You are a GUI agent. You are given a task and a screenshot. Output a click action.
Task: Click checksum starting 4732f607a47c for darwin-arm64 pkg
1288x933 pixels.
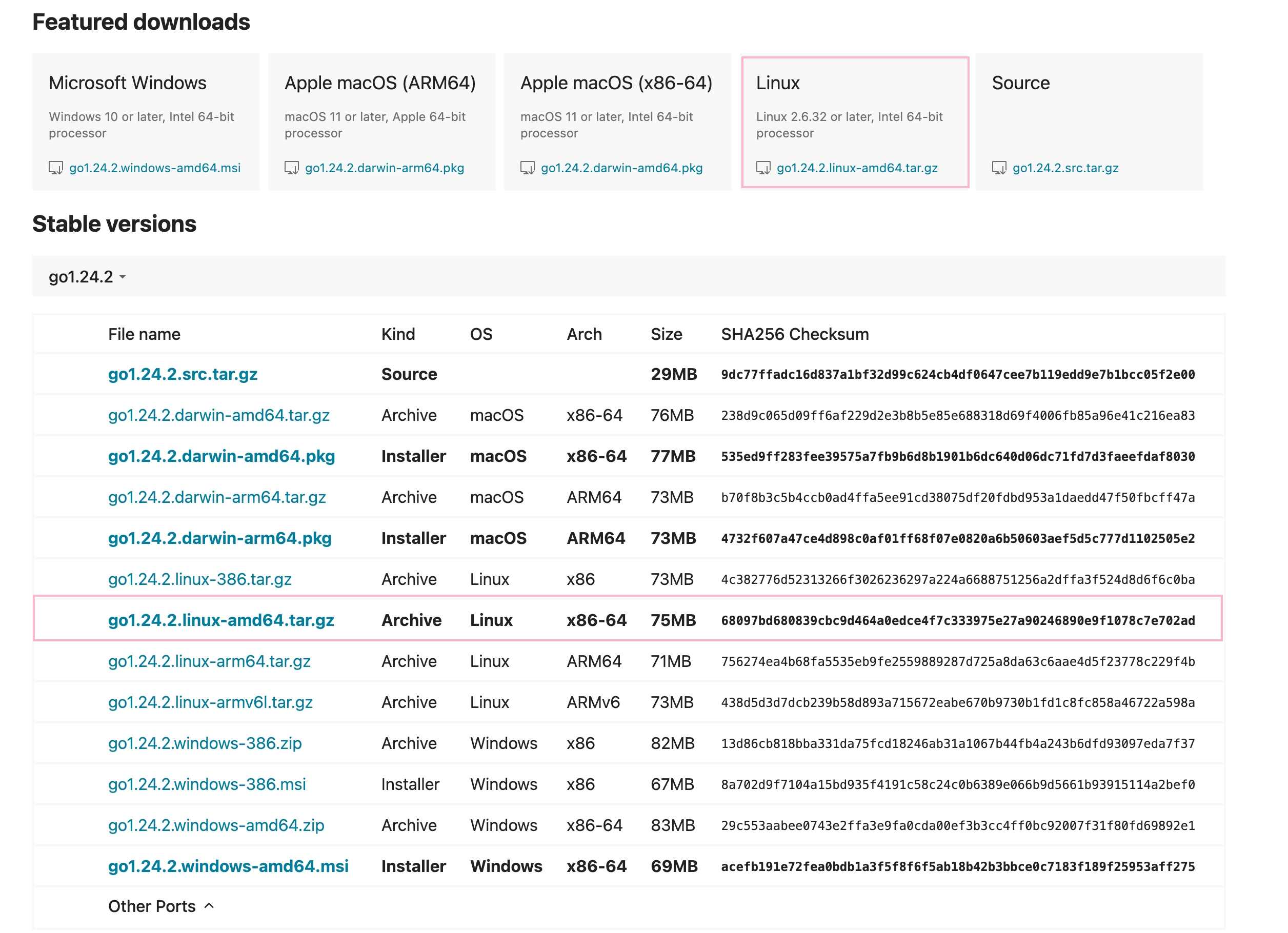point(957,538)
